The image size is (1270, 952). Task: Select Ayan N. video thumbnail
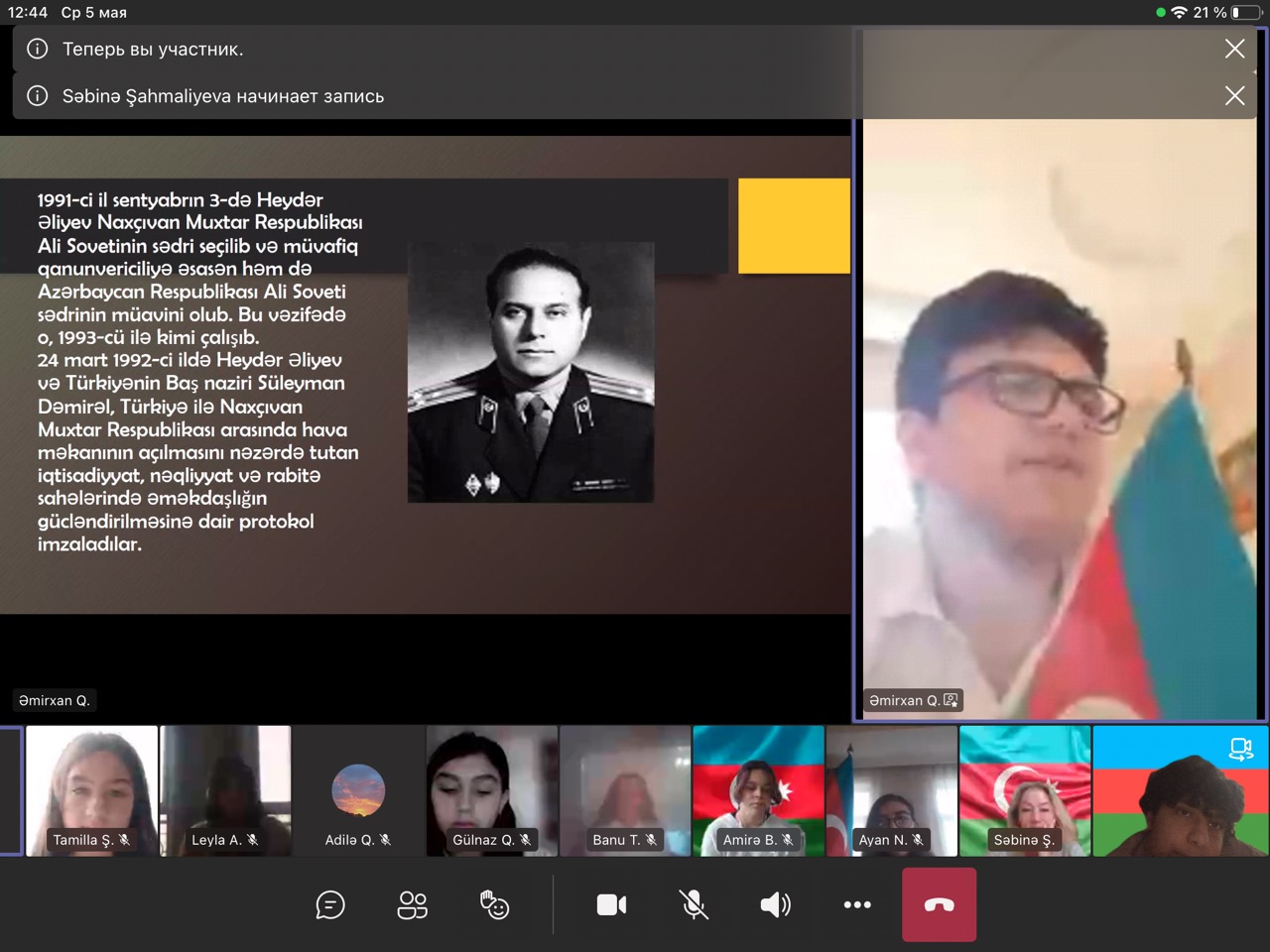point(891,790)
